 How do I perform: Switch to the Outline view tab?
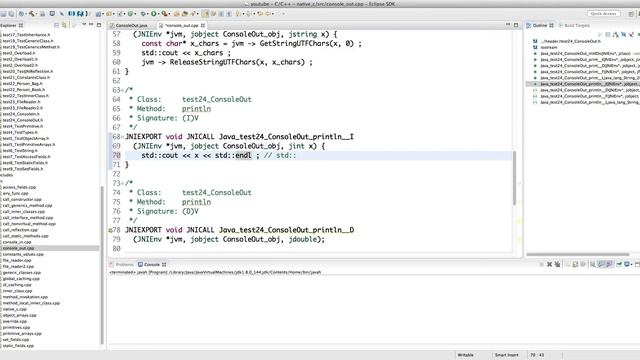click(x=540, y=25)
